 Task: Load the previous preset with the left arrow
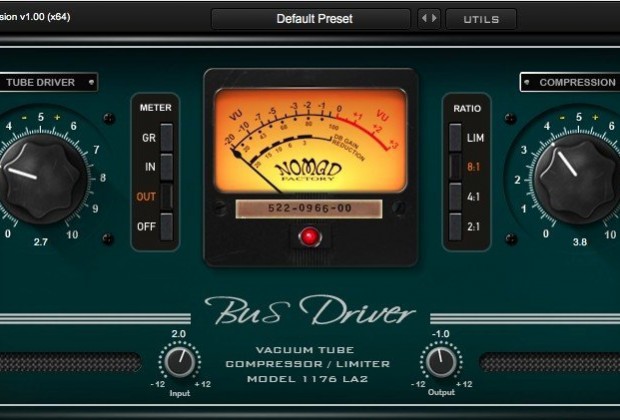(x=424, y=18)
